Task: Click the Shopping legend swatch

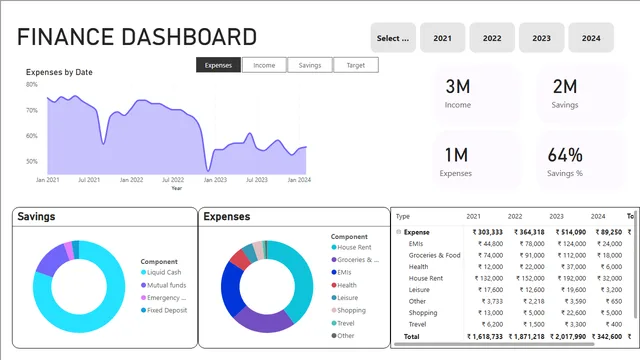Action: point(334,310)
